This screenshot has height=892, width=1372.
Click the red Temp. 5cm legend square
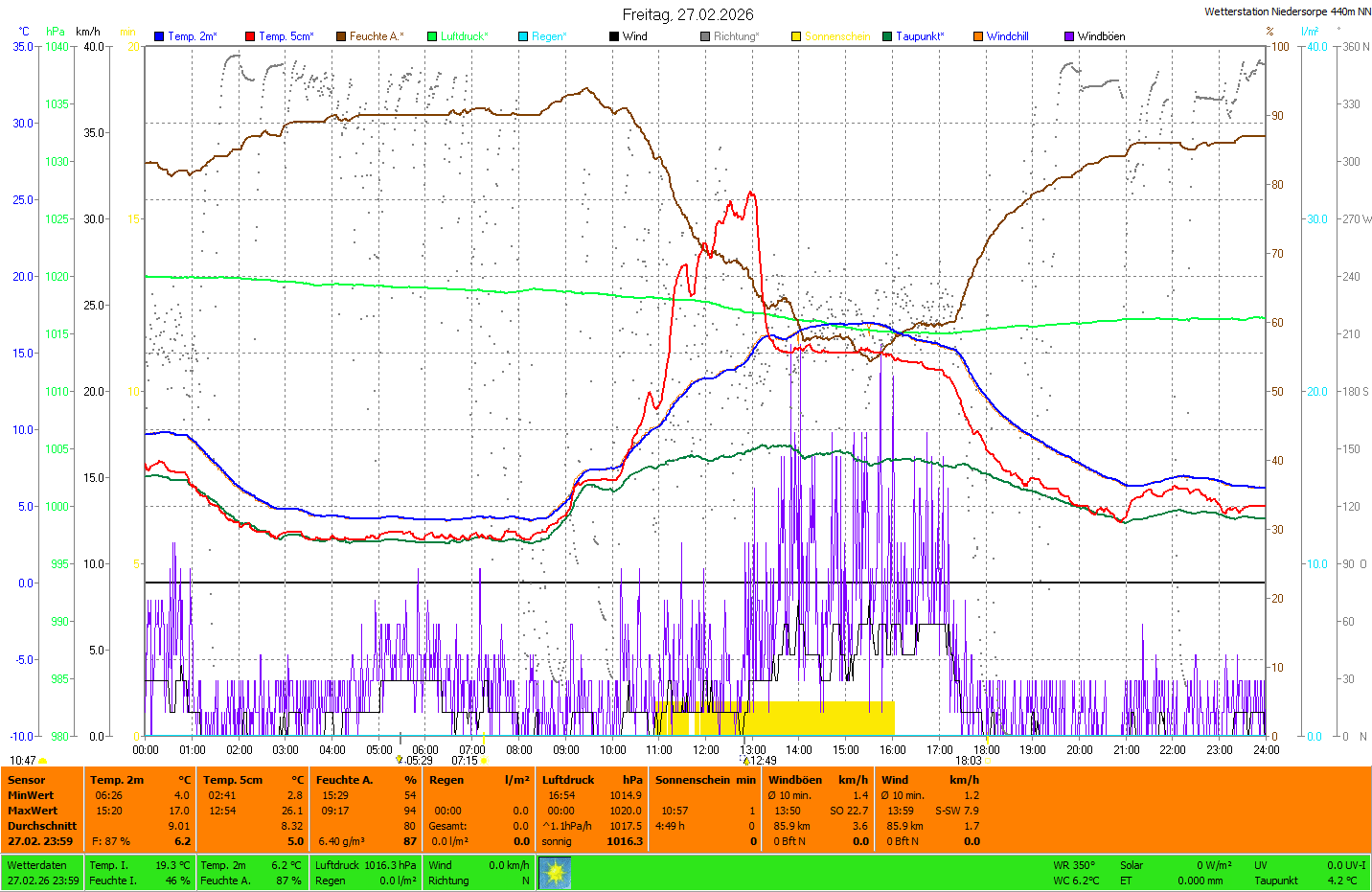[x=250, y=36]
